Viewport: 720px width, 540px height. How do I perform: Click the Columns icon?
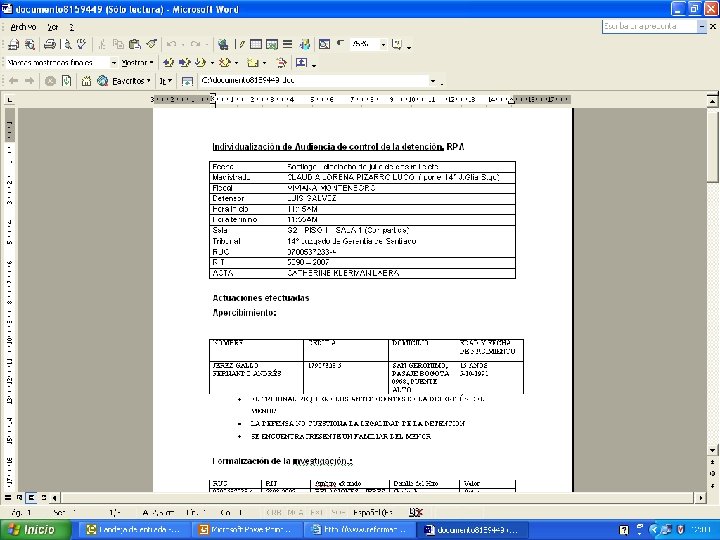coord(287,44)
